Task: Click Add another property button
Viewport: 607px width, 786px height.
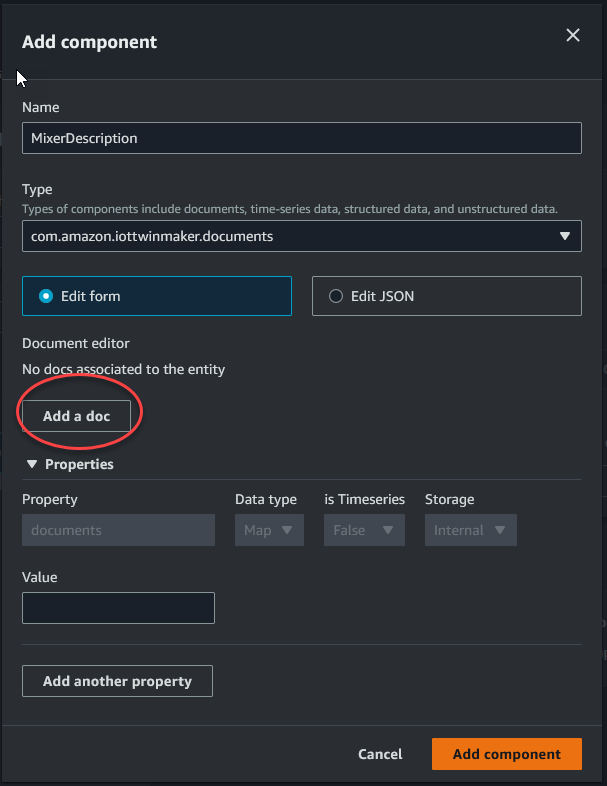Action: (117, 681)
